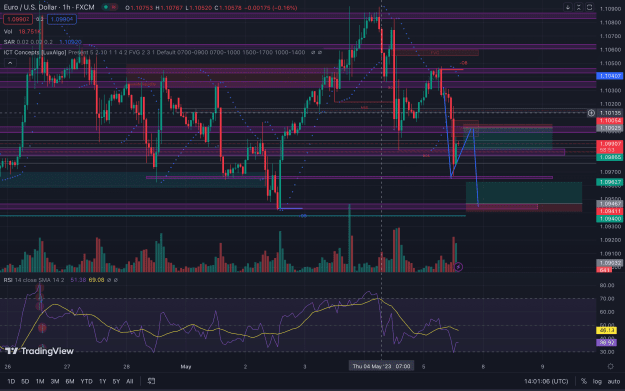Toggle percent scale mode

point(584,381)
